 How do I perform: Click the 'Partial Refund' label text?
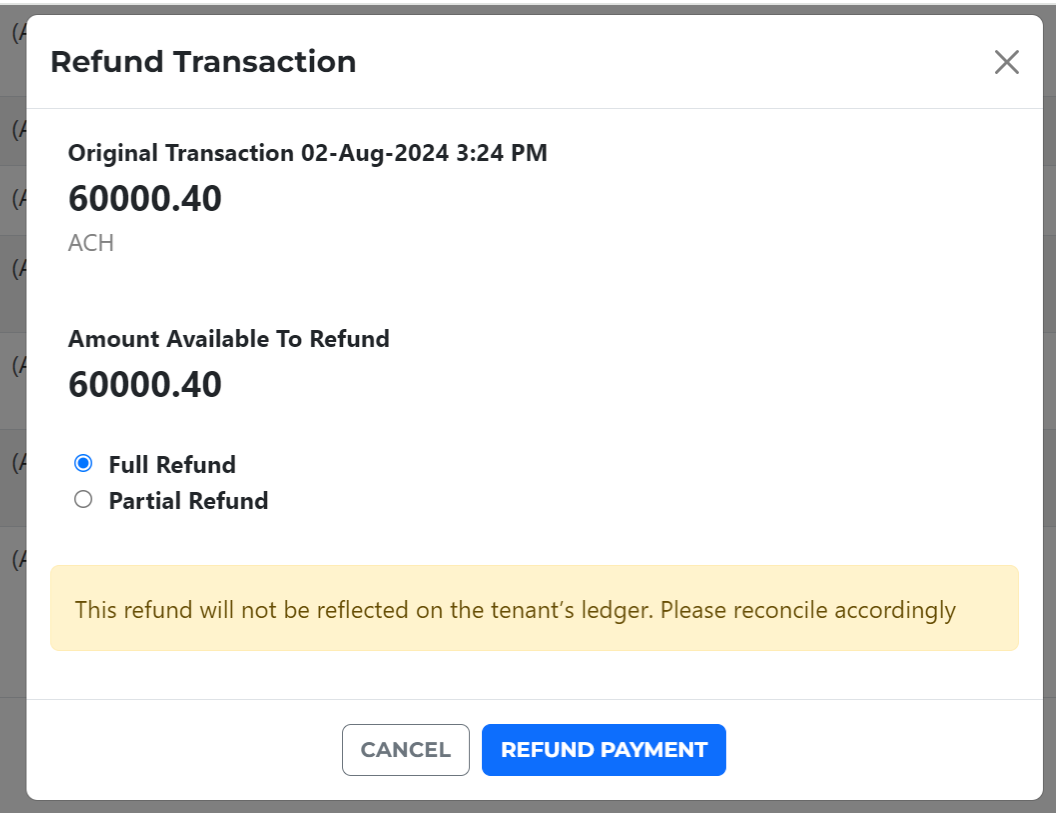pos(188,501)
